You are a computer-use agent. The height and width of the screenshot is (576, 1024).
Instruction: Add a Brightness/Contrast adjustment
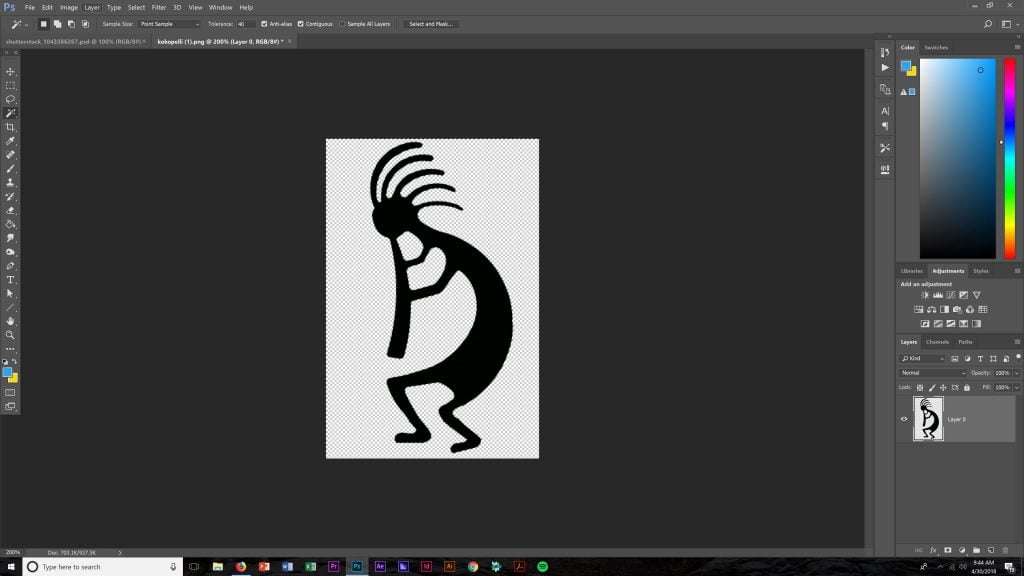(x=925, y=295)
